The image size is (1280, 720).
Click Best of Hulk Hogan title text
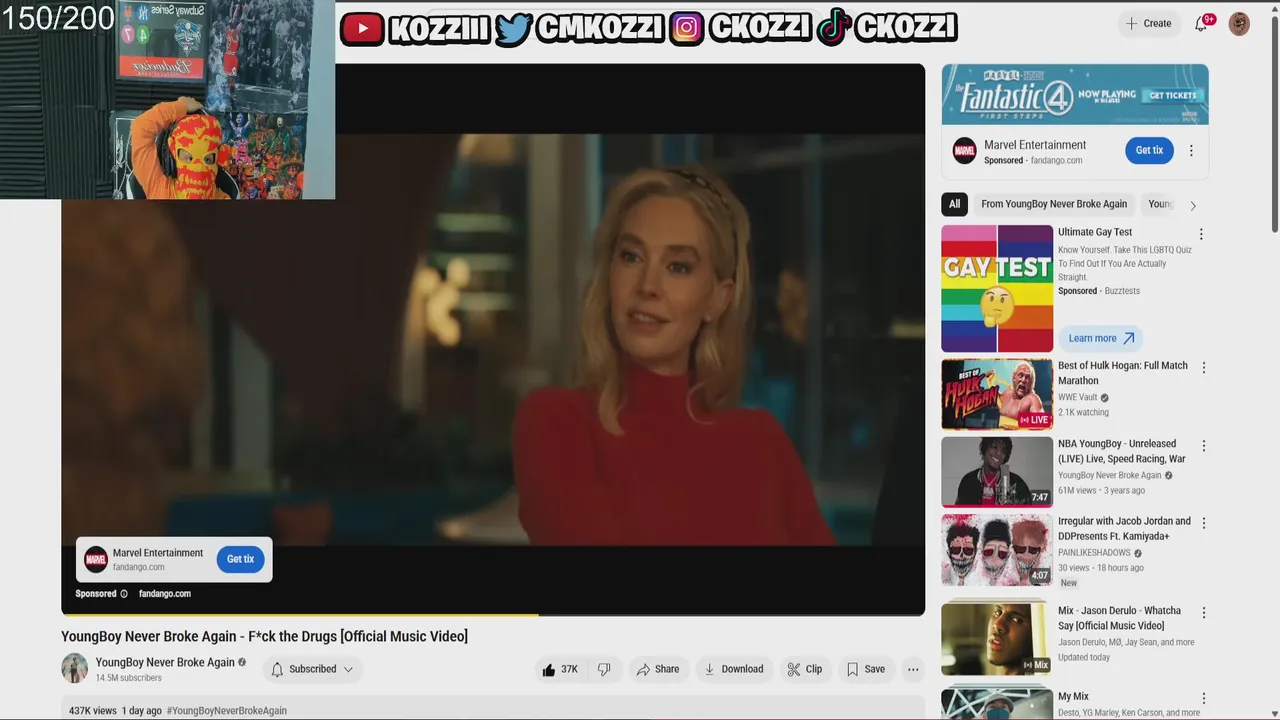[x=1123, y=373]
